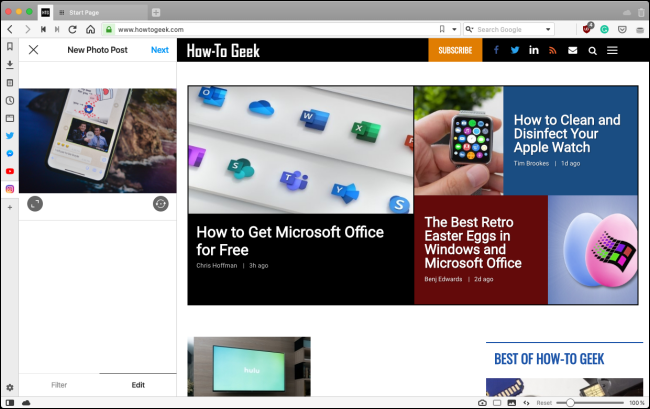
Task: Close the New Photo Post screen
Action: click(x=34, y=50)
